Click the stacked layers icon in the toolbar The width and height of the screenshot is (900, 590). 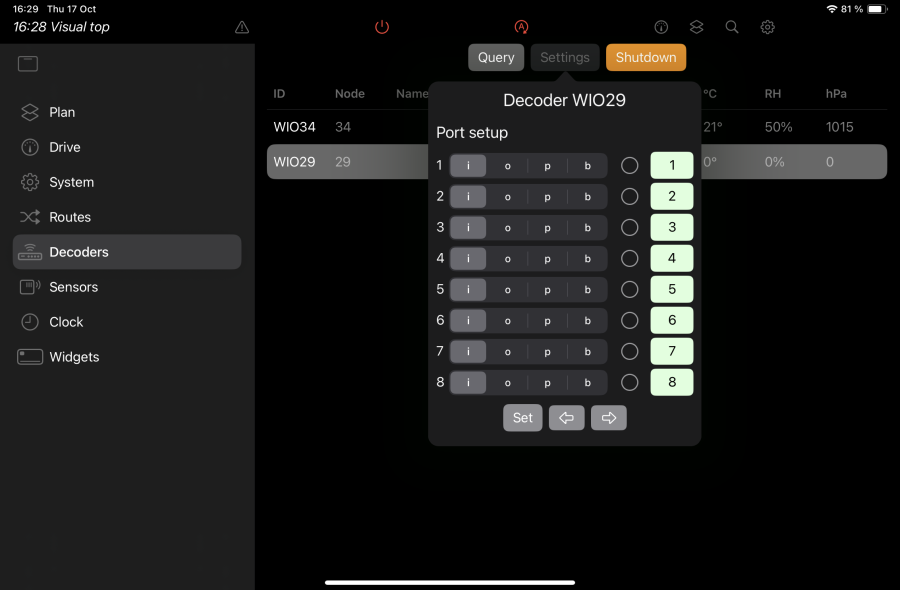pos(696,27)
